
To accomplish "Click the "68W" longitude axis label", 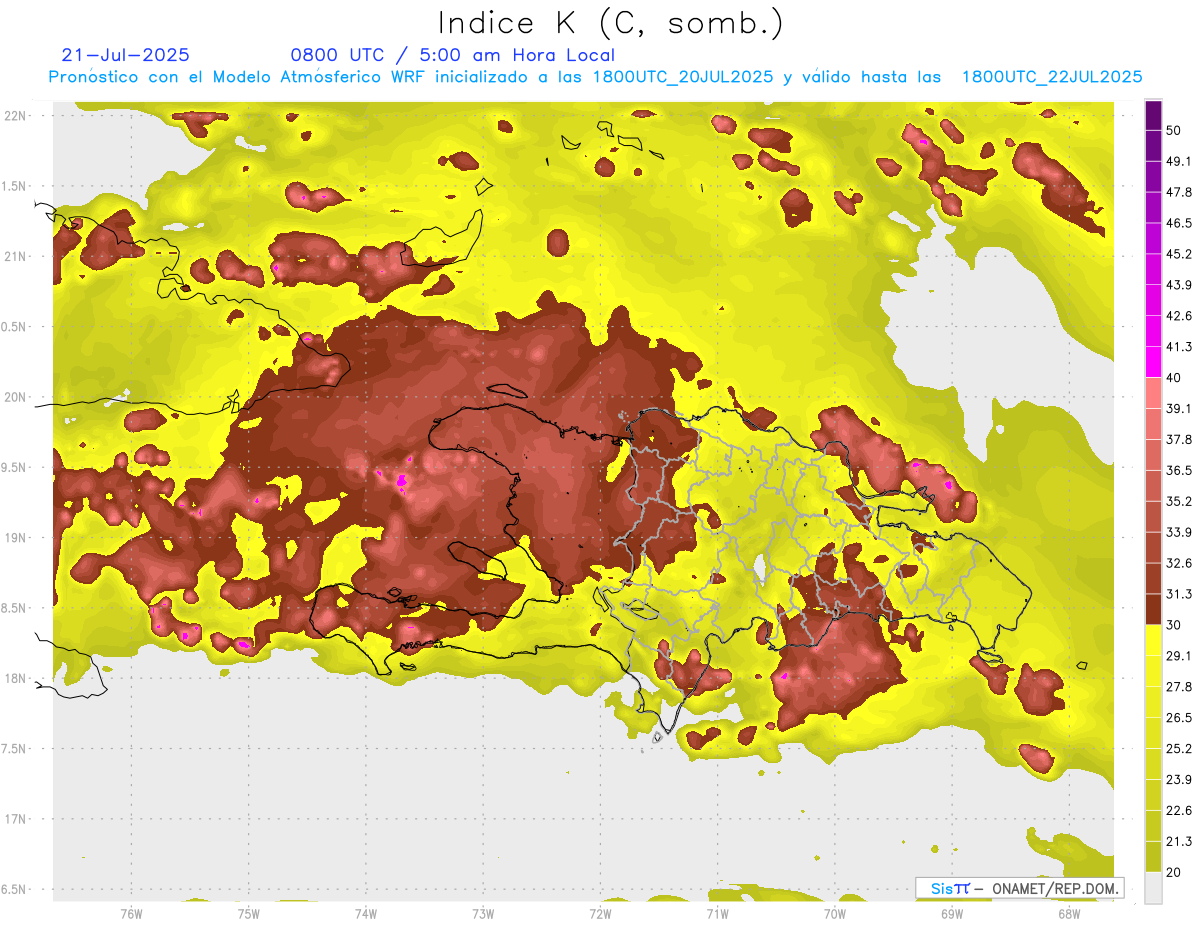I will pyautogui.click(x=1069, y=912).
